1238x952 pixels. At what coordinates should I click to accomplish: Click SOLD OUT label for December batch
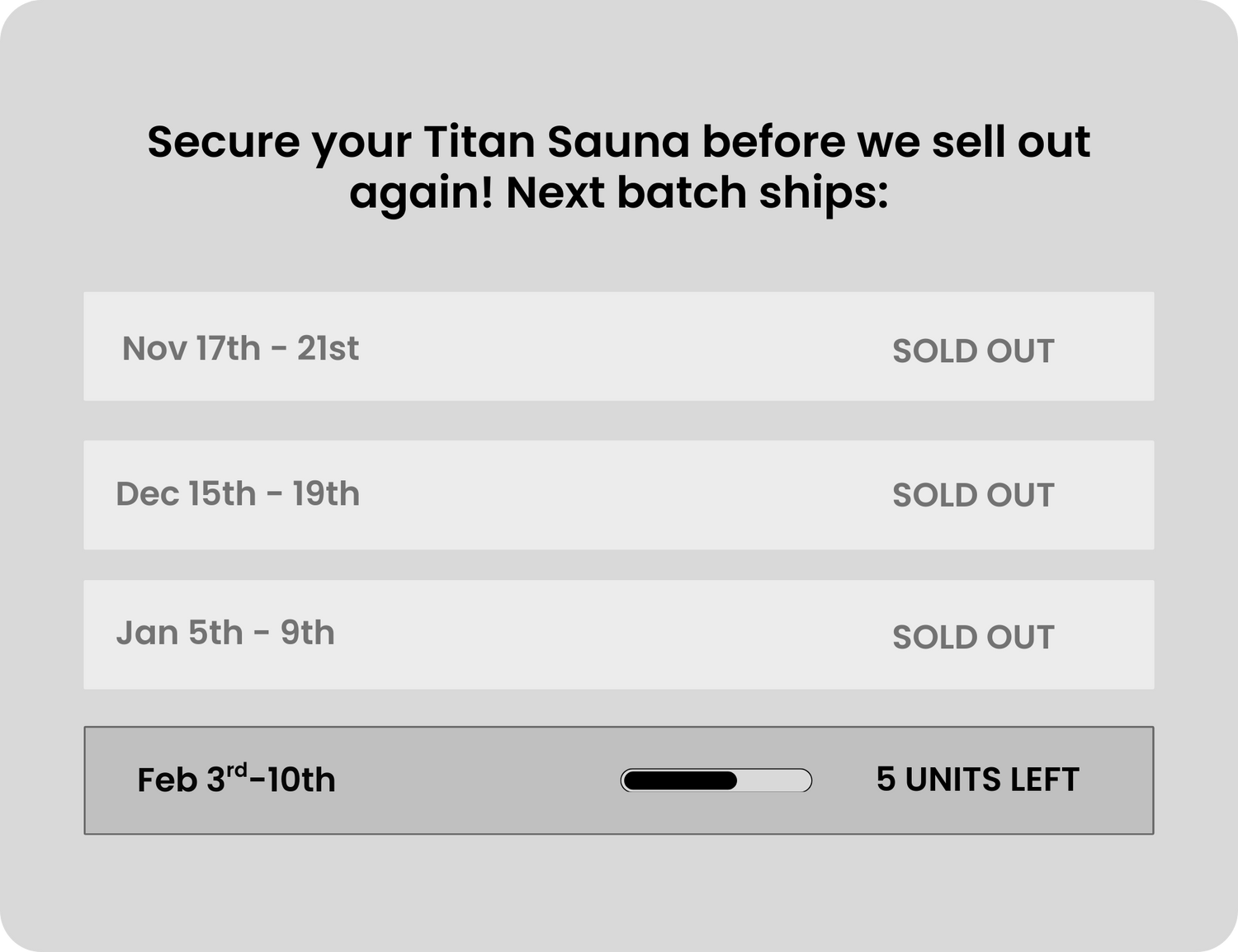(x=973, y=495)
